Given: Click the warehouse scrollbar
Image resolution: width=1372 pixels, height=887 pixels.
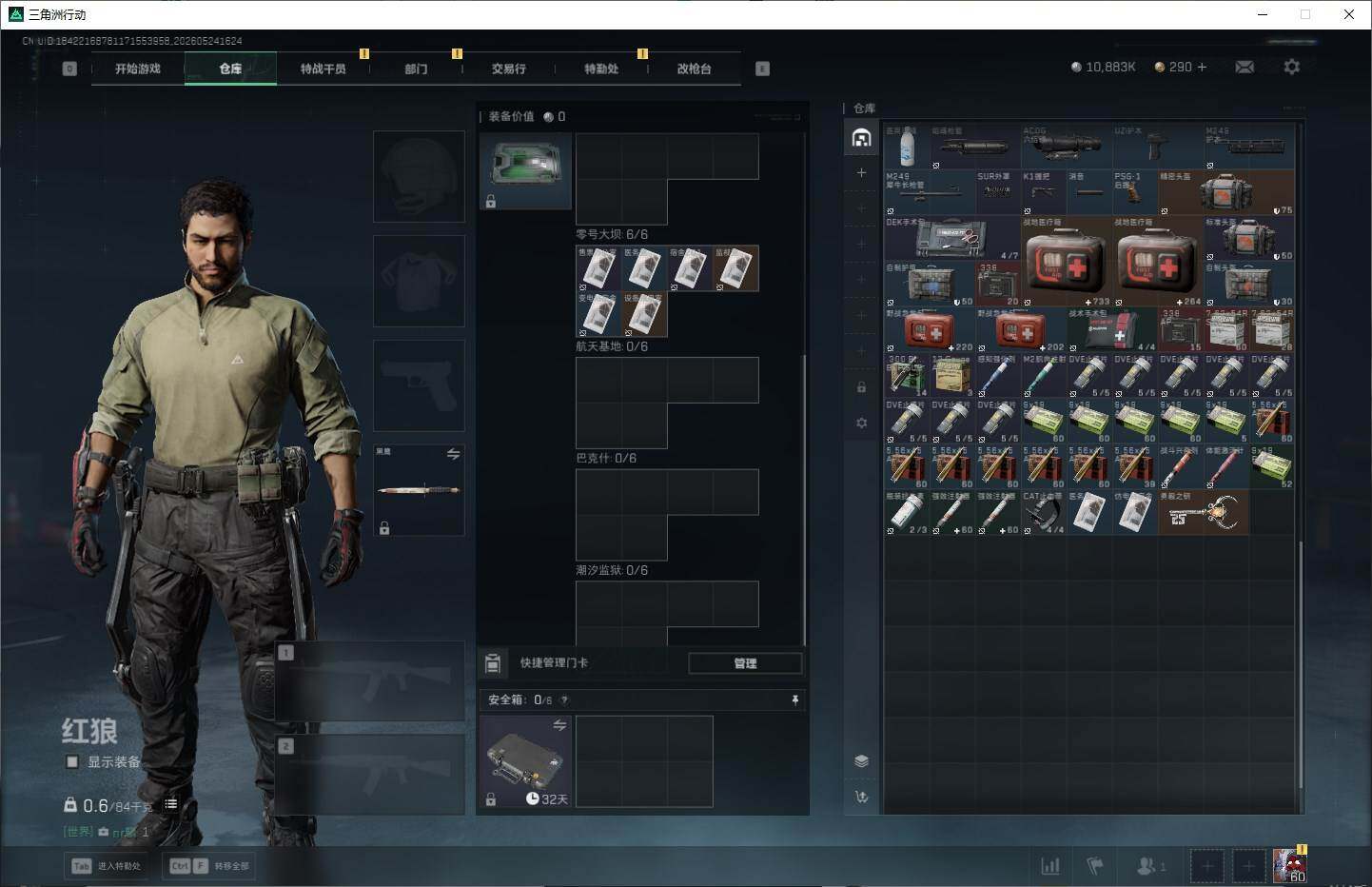Looking at the screenshot, I should 1301,663.
